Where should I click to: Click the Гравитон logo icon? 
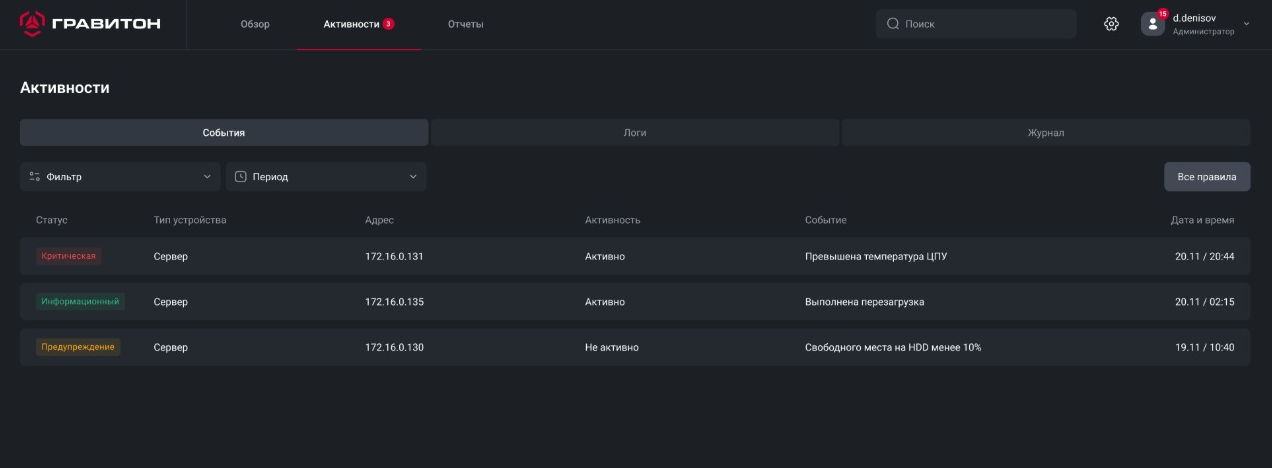(32, 24)
